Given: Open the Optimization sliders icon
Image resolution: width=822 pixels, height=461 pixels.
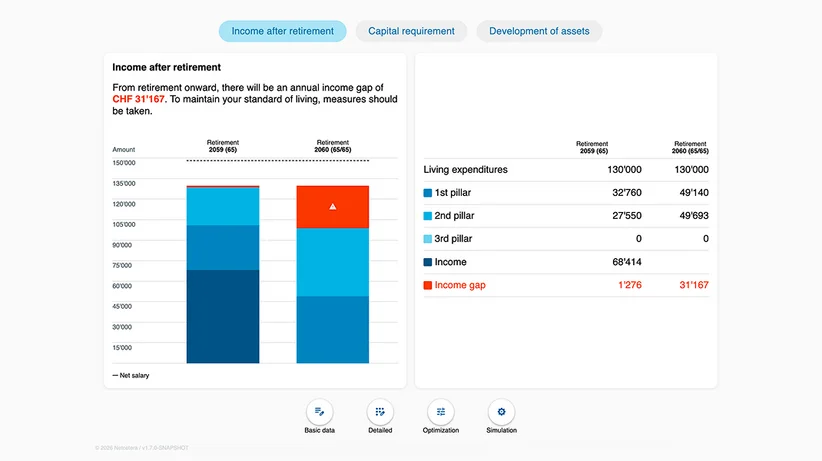Looking at the screenshot, I should coord(441,412).
